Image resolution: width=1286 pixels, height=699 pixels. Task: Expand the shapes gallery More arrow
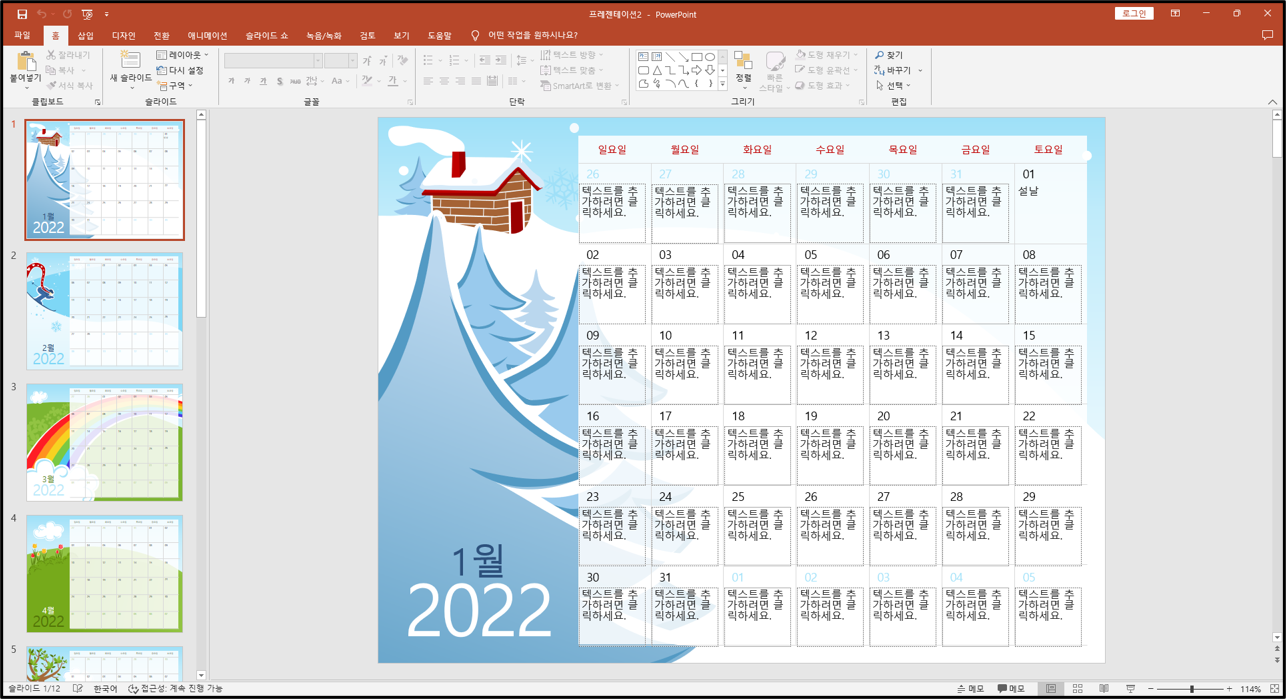(723, 85)
